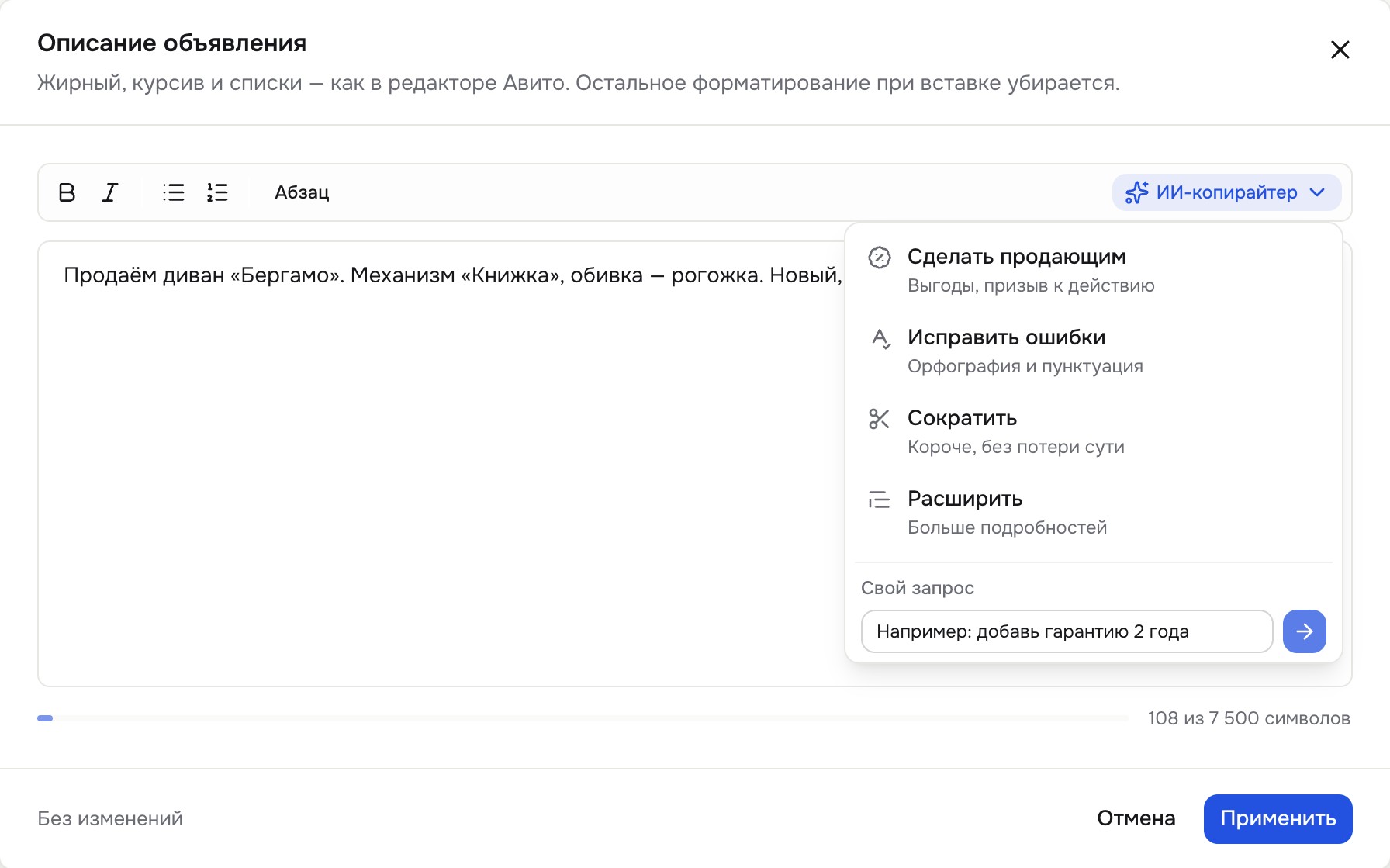Choose Сделать продающим option

(x=1093, y=271)
